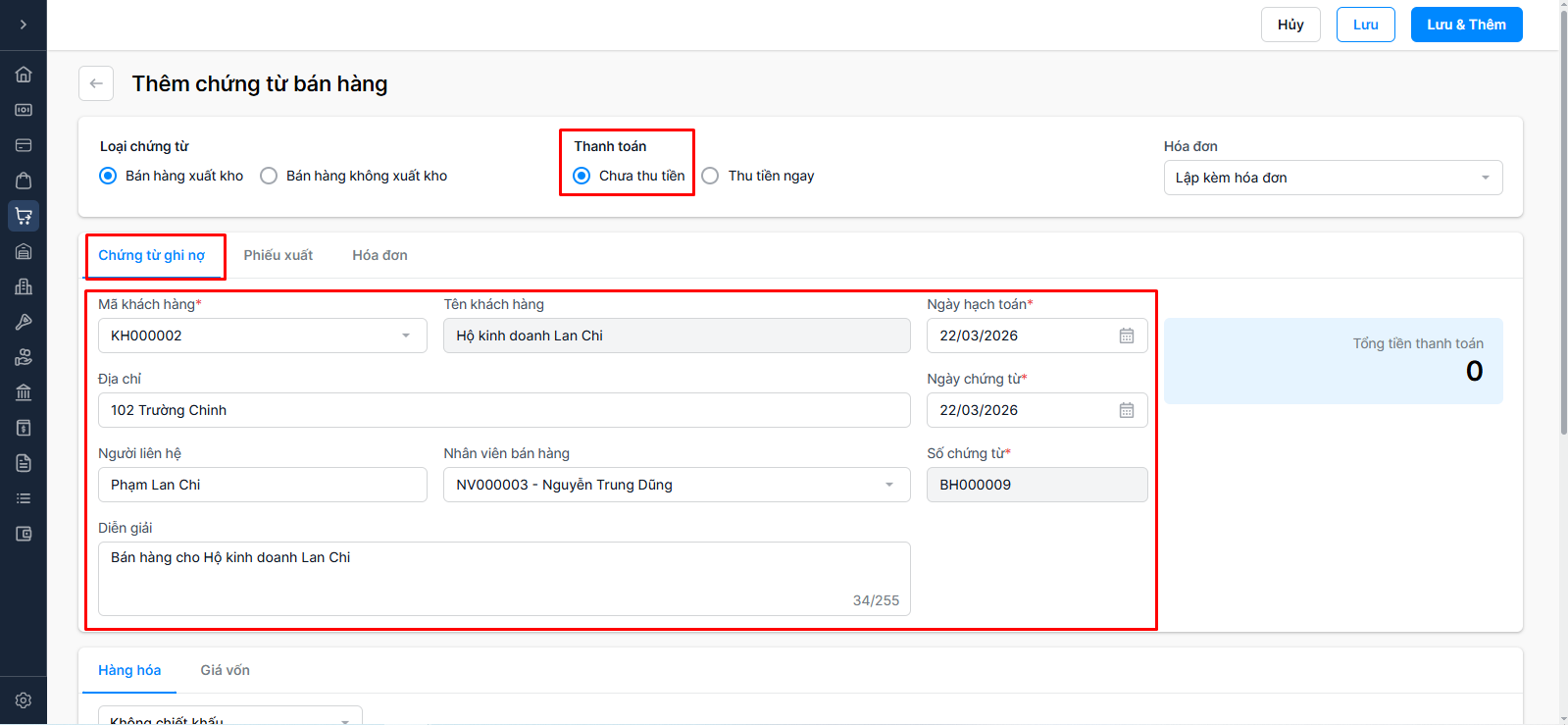This screenshot has width=1568, height=725.
Task: Open the bank icon in sidebar
Action: coord(24,392)
